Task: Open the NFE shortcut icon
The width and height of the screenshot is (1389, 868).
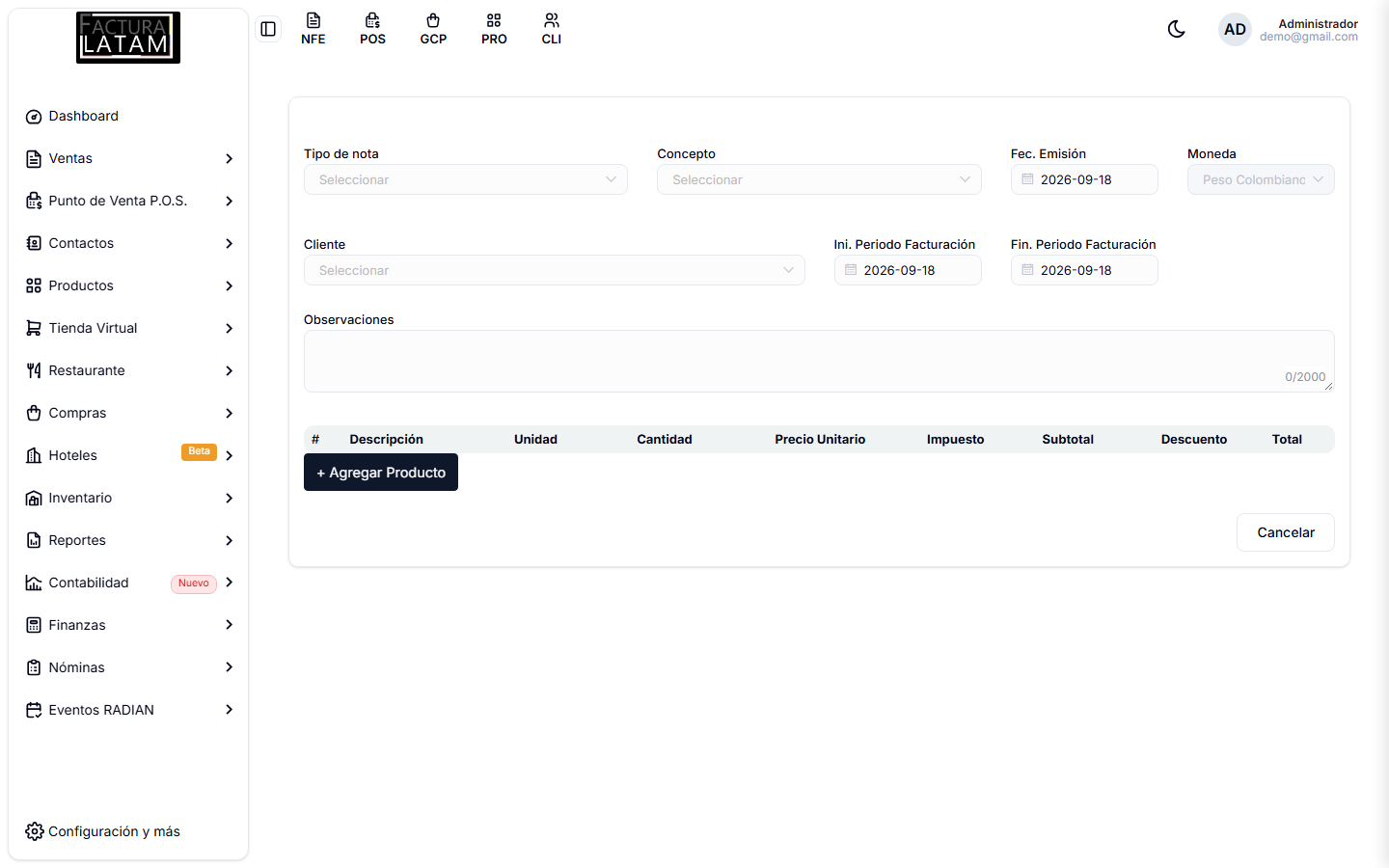Action: click(313, 29)
